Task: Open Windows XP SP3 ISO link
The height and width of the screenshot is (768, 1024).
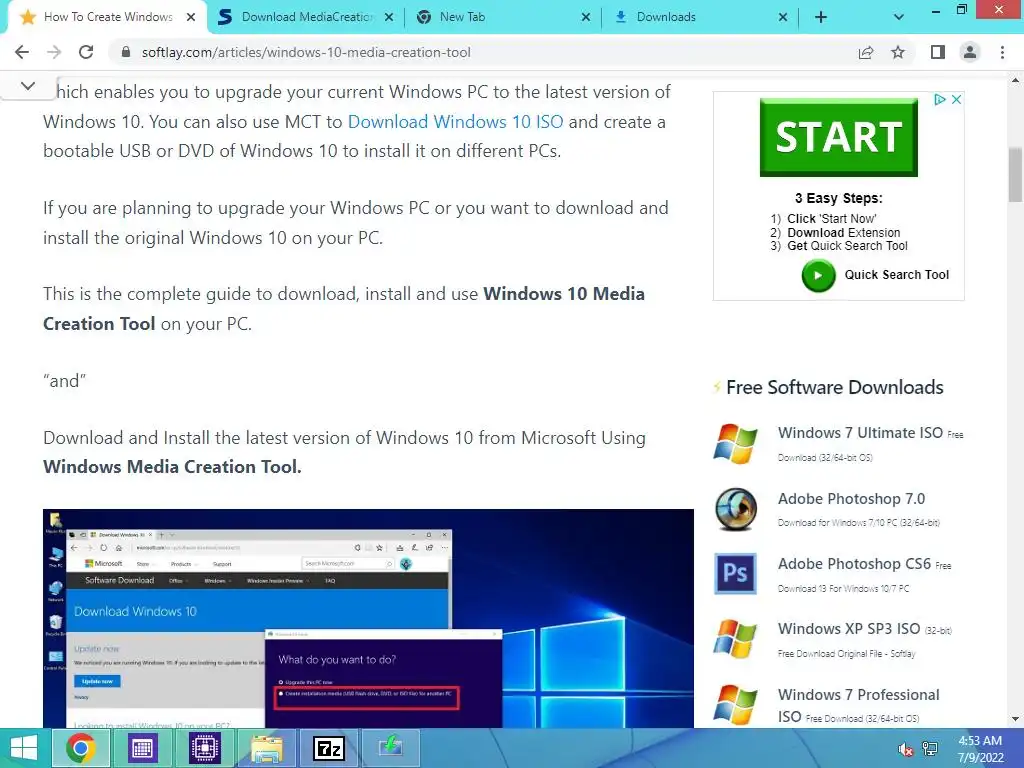Action: pos(849,629)
